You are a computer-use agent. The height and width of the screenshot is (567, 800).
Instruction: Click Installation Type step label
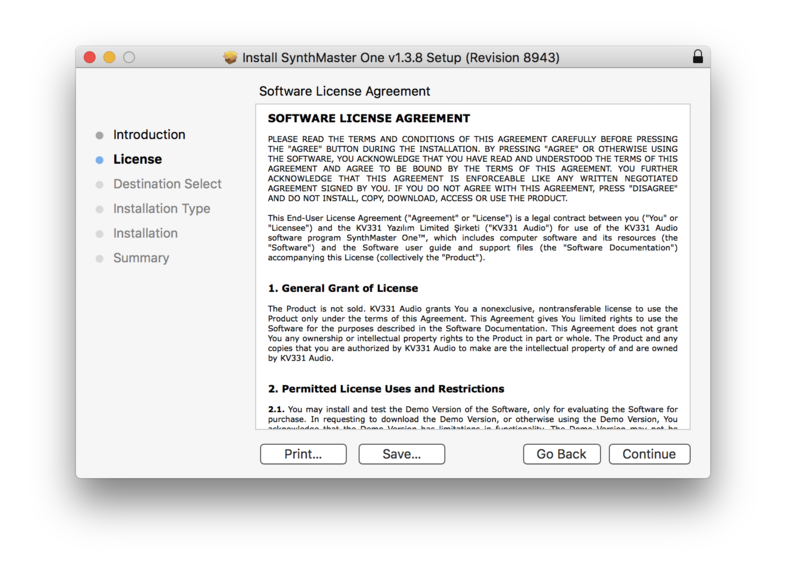161,209
